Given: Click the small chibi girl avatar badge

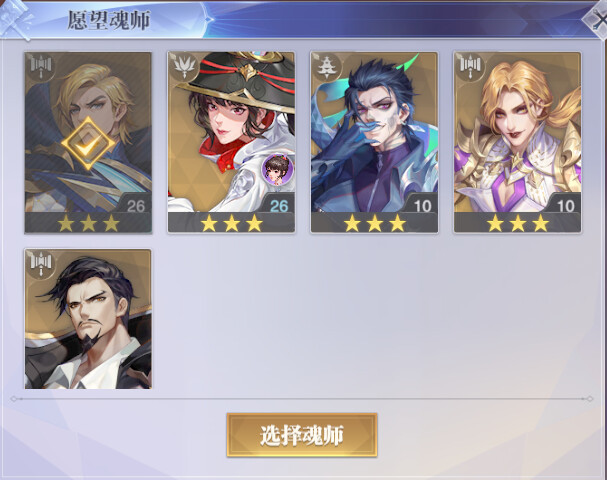Looking at the screenshot, I should point(277,169).
